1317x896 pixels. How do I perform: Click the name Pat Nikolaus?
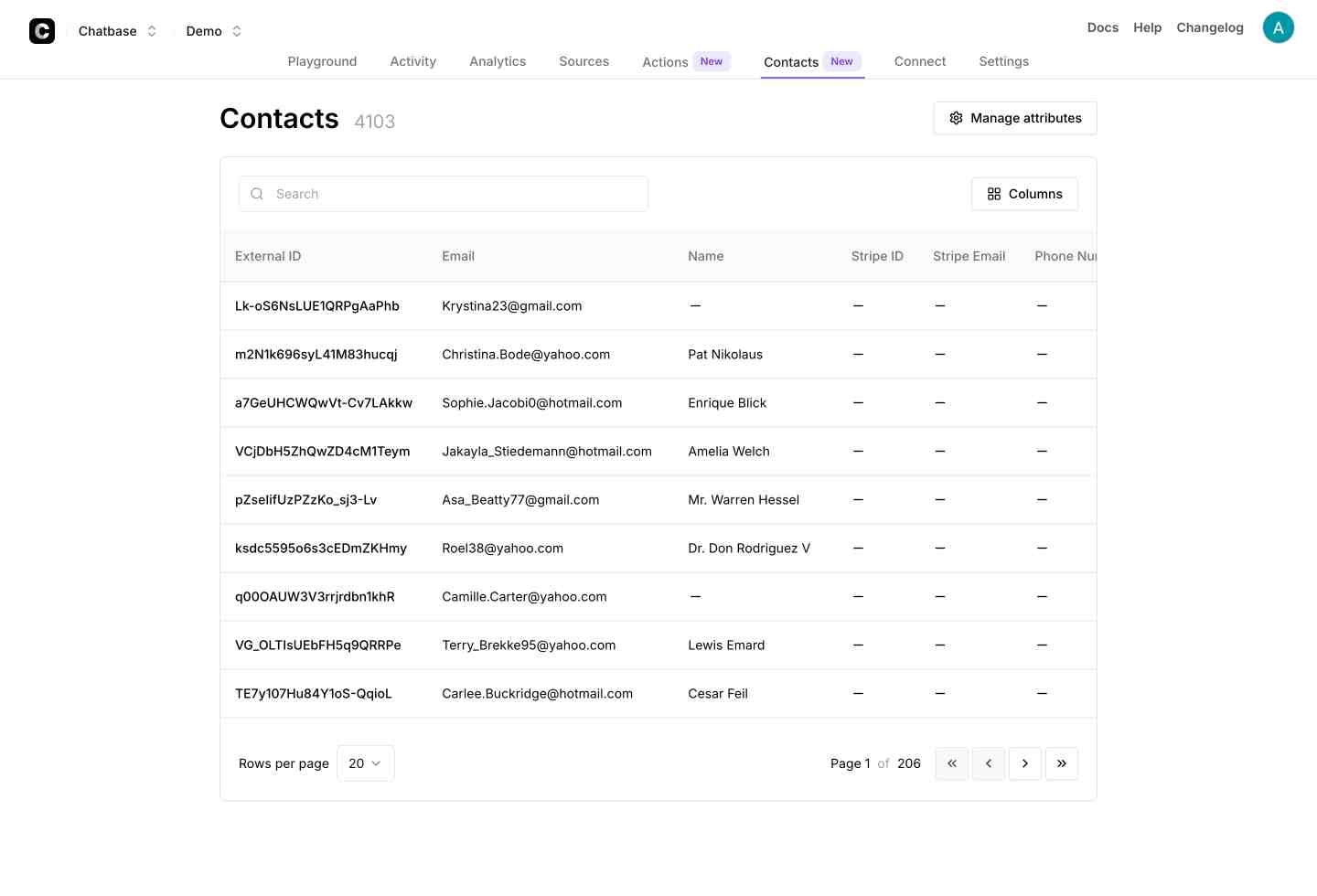tap(725, 354)
